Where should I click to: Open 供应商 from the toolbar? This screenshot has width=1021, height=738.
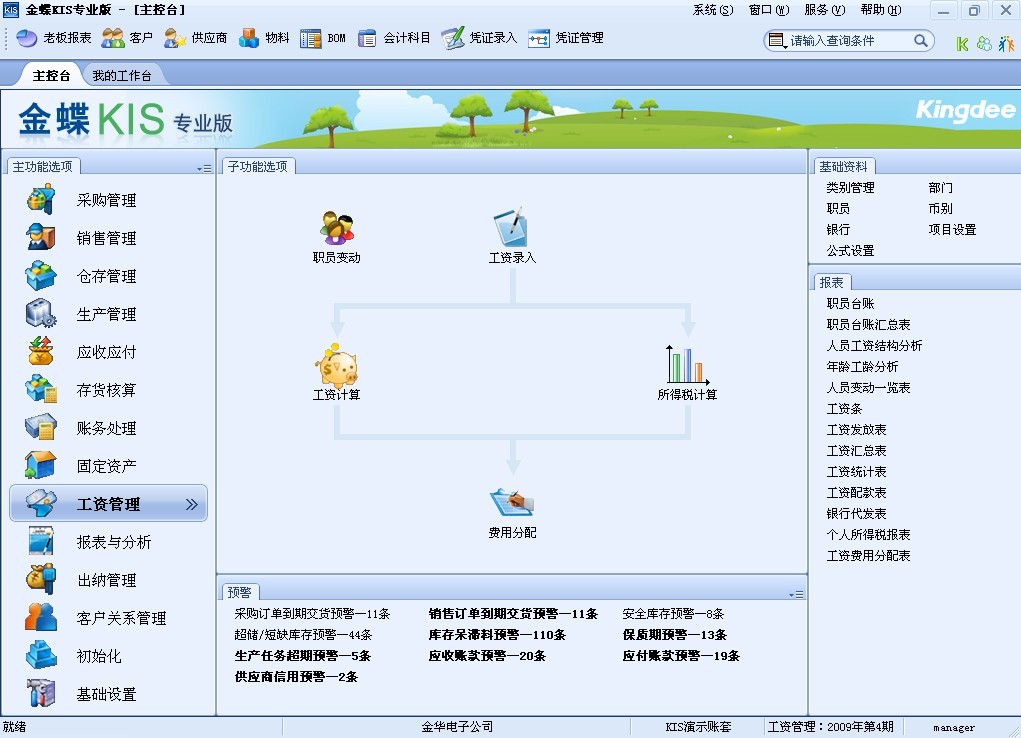coord(195,38)
